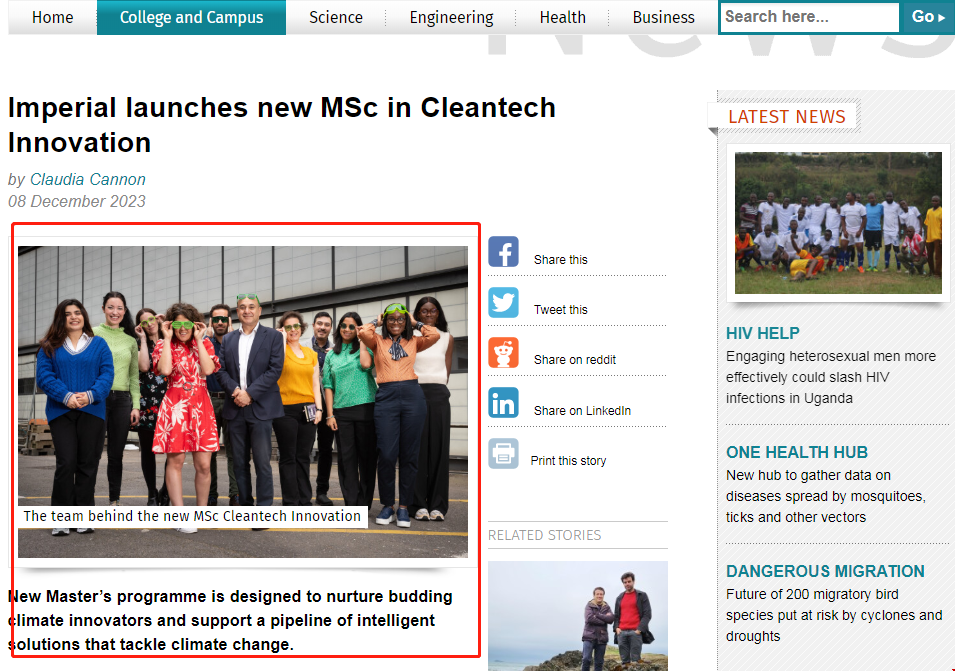
Task: Open the DANGEROUS MIGRATION story
Action: click(824, 571)
